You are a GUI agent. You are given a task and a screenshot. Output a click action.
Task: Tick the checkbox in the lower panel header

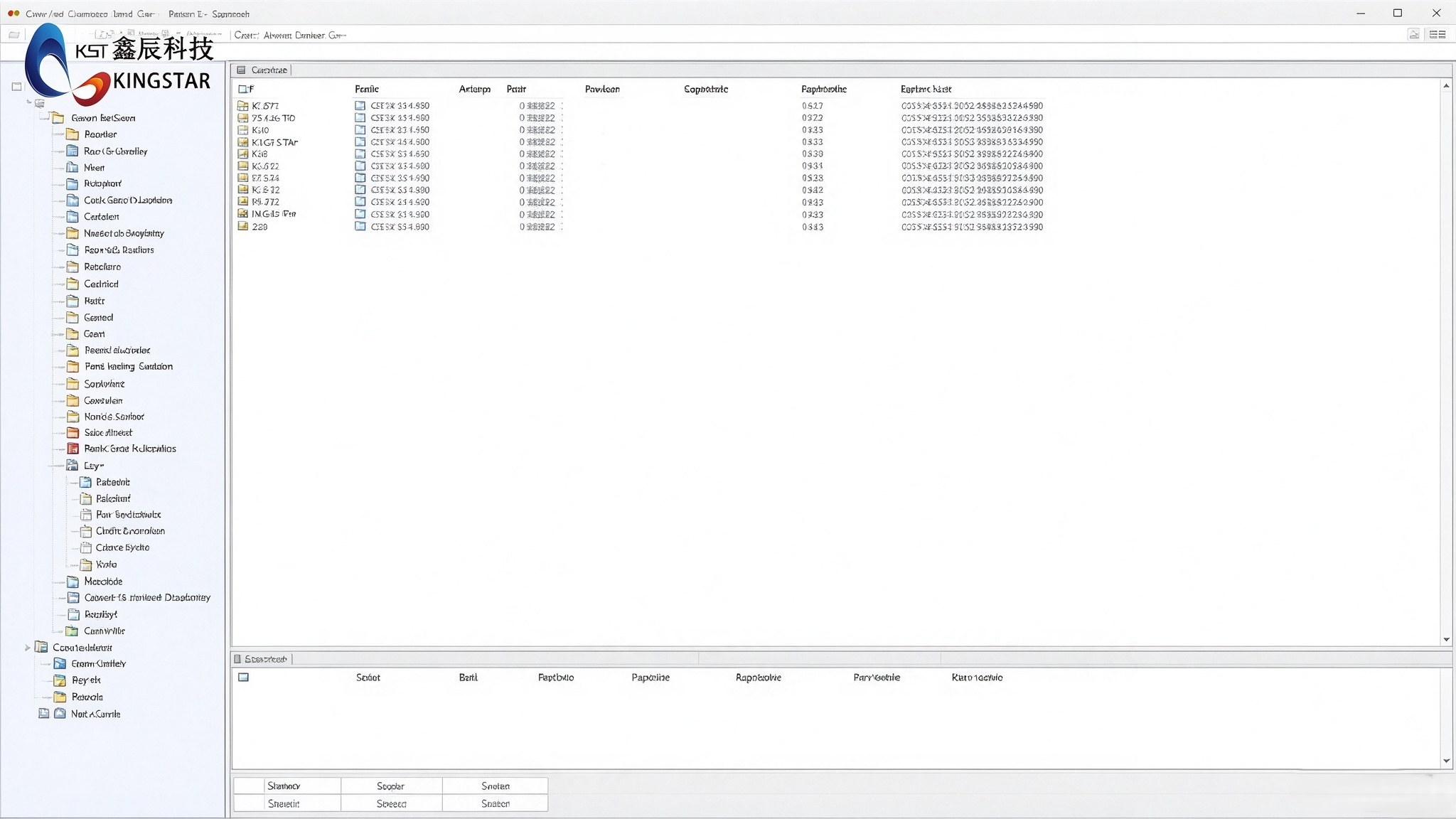coord(243,678)
